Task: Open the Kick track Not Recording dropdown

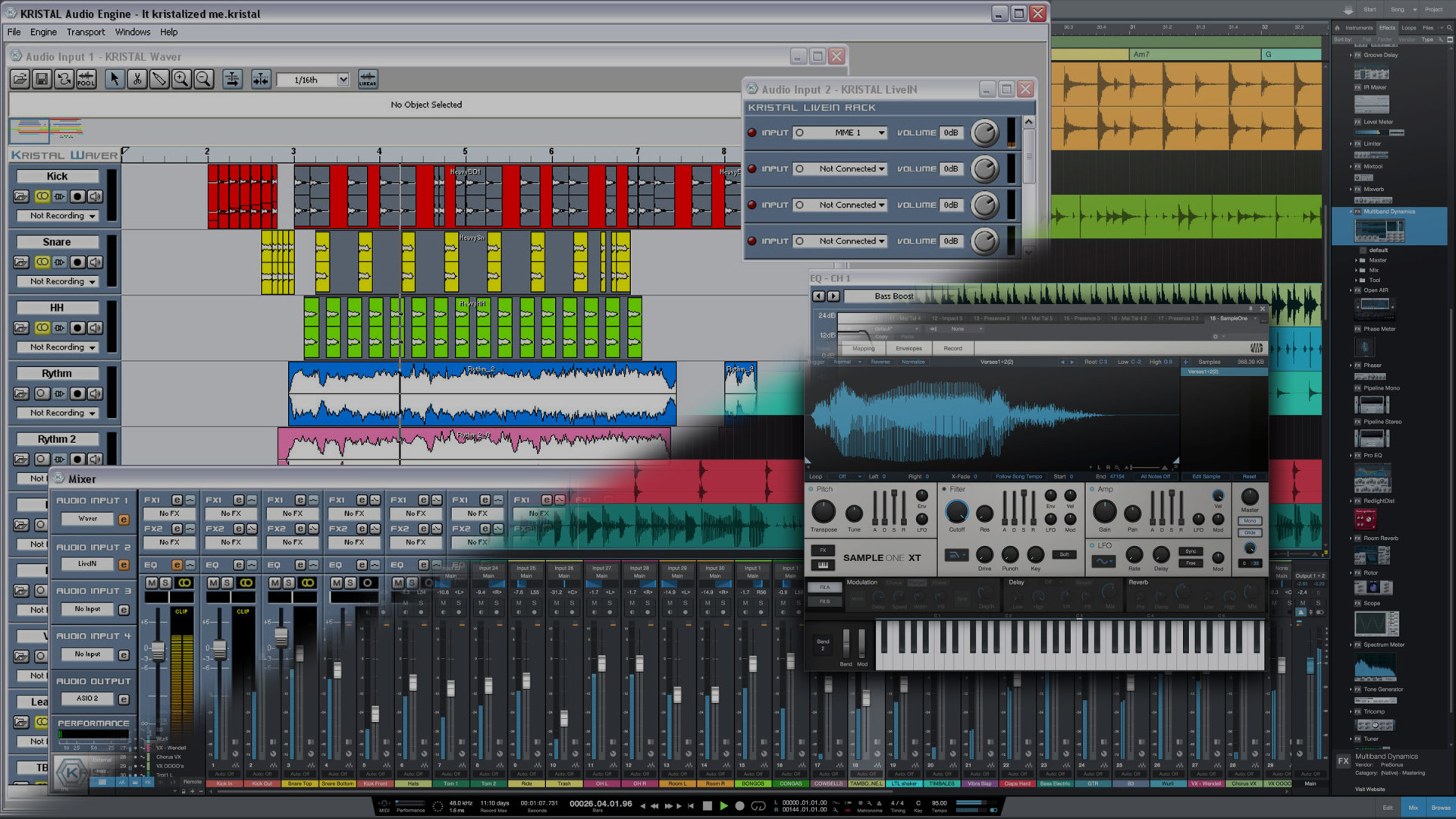Action: (x=58, y=216)
